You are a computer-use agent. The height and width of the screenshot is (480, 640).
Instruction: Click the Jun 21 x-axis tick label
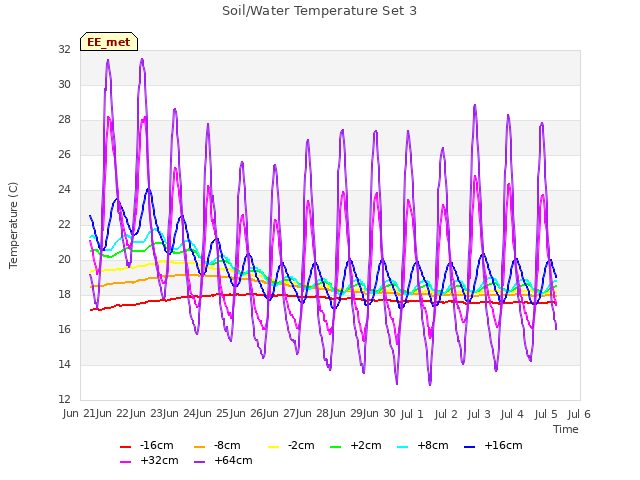(79, 414)
